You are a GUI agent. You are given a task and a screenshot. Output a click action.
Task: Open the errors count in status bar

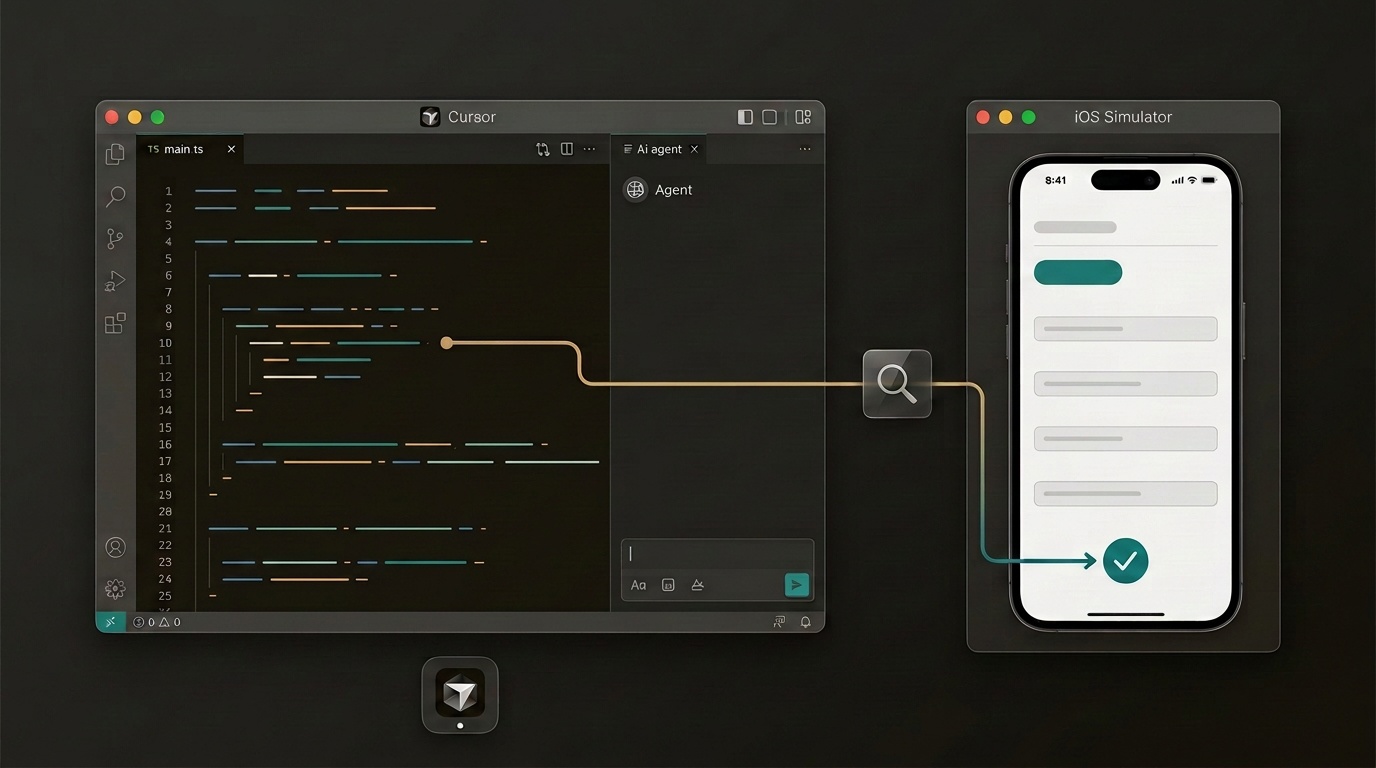(144, 622)
